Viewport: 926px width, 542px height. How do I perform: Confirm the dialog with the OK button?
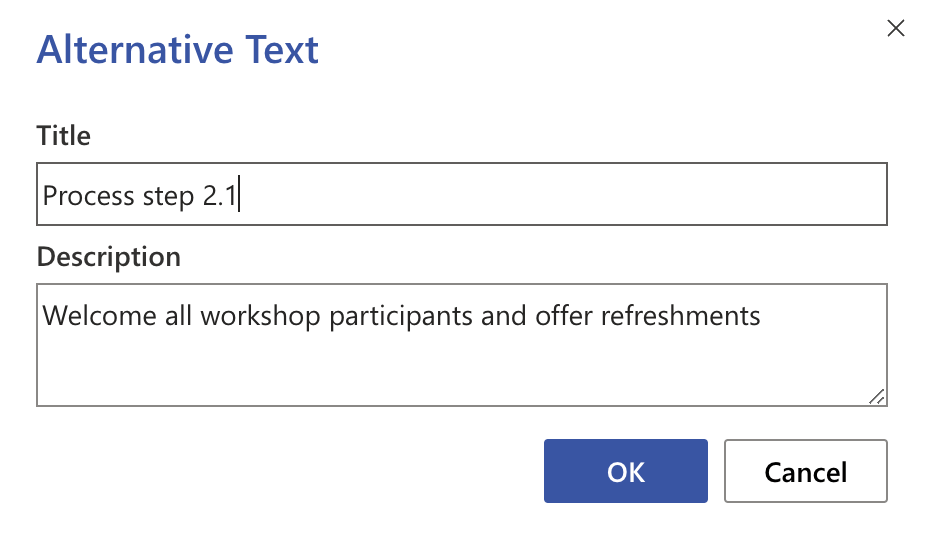[625, 471]
